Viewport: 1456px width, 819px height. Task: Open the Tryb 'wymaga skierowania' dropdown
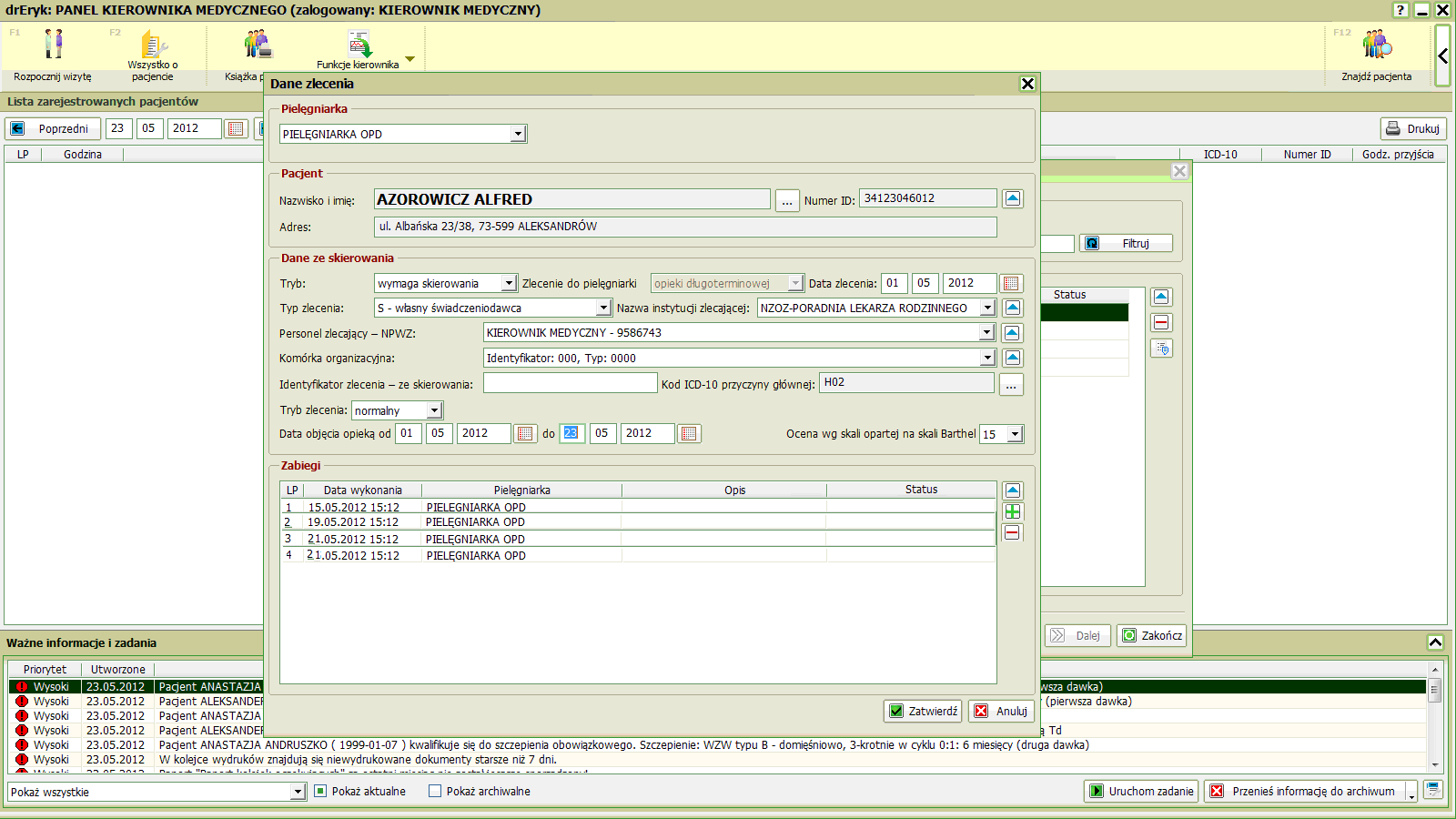tap(509, 283)
